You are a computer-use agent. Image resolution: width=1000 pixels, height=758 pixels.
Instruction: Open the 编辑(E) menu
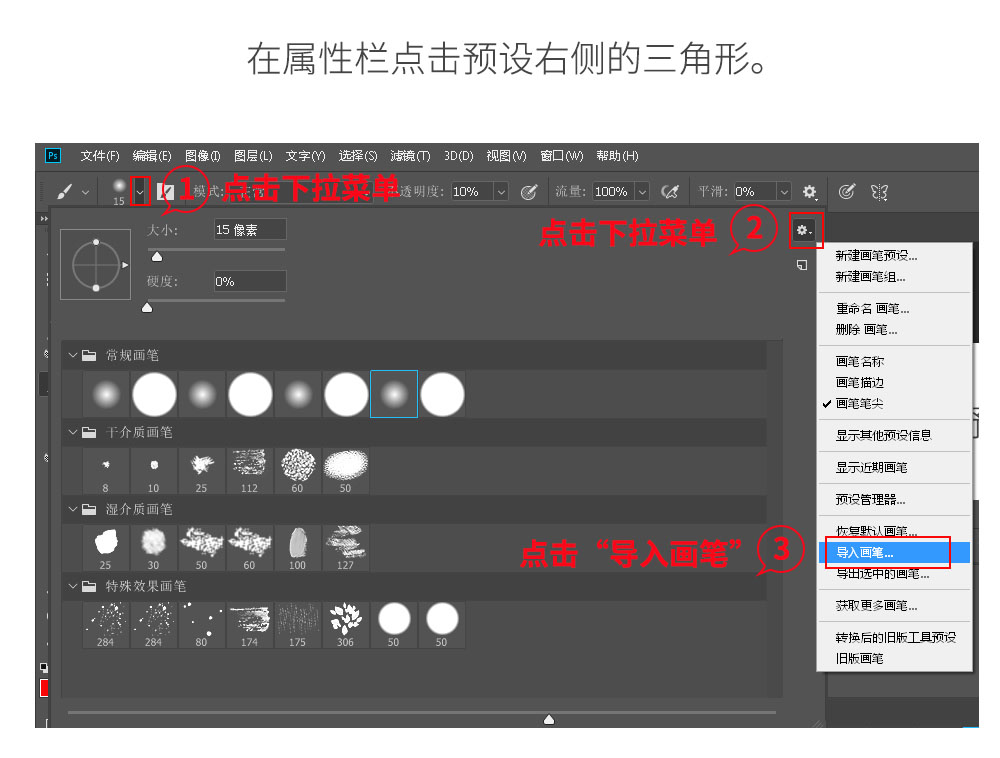pyautogui.click(x=152, y=156)
